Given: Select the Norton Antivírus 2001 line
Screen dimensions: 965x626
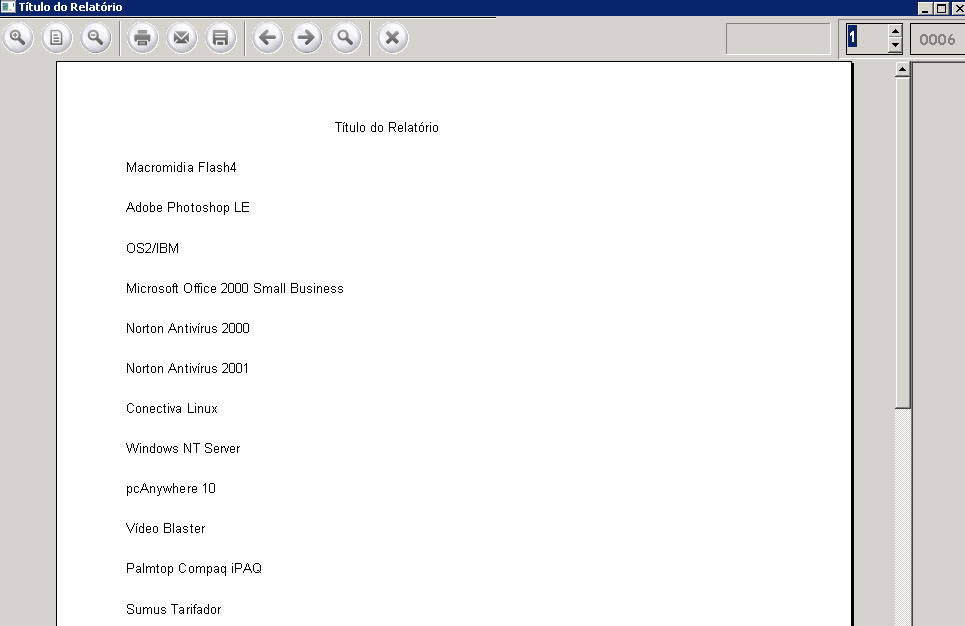Looking at the screenshot, I should 187,368.
